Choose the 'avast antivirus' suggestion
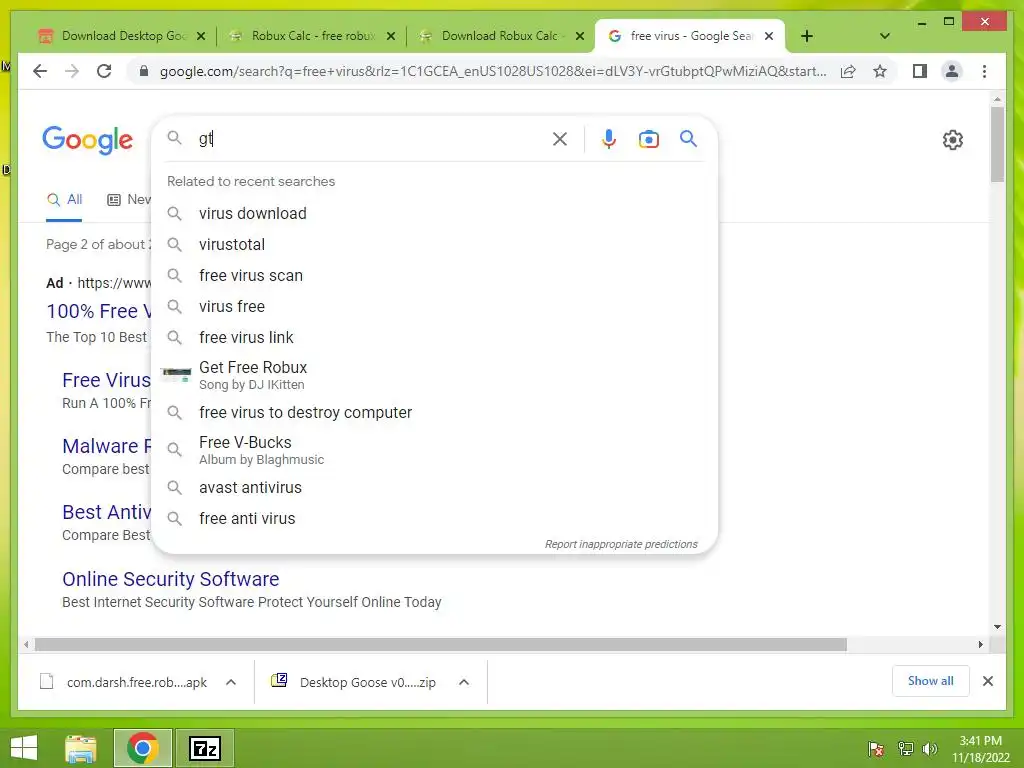The image size is (1024, 768). tap(434, 487)
